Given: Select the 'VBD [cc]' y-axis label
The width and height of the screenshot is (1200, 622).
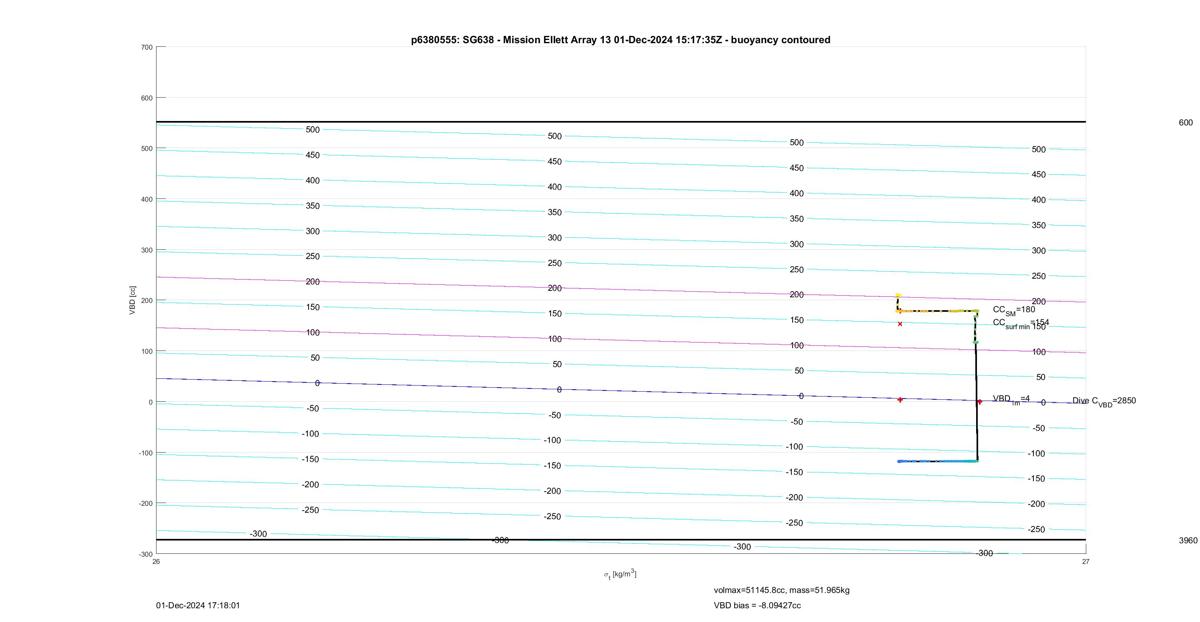Looking at the screenshot, I should pos(132,300).
